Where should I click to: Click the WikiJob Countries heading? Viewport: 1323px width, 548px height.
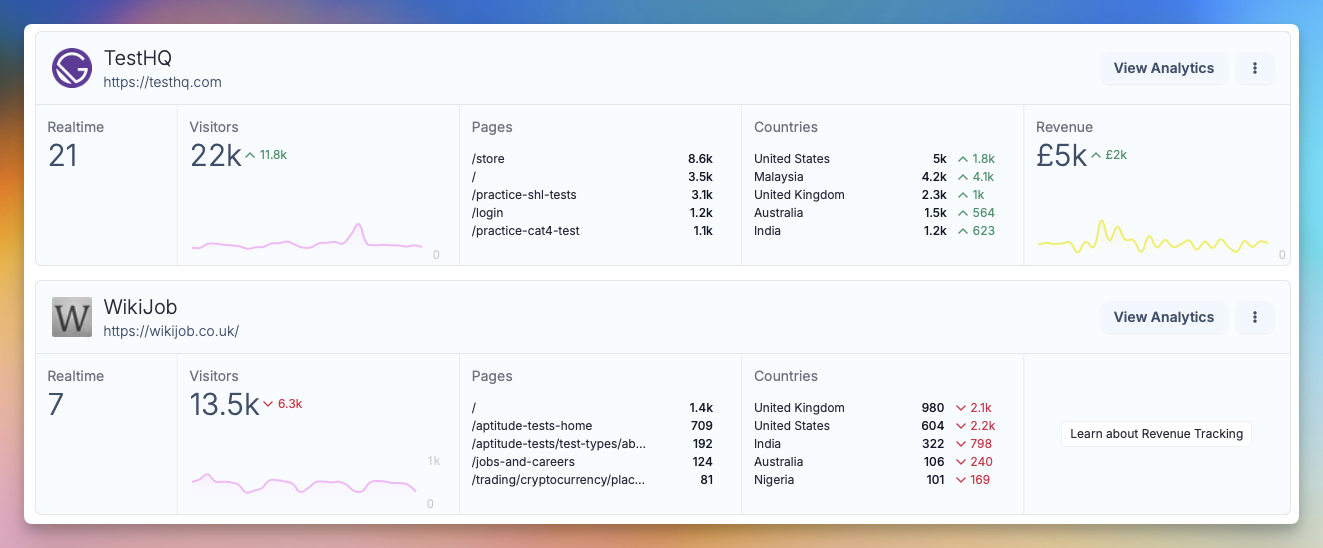pos(786,376)
